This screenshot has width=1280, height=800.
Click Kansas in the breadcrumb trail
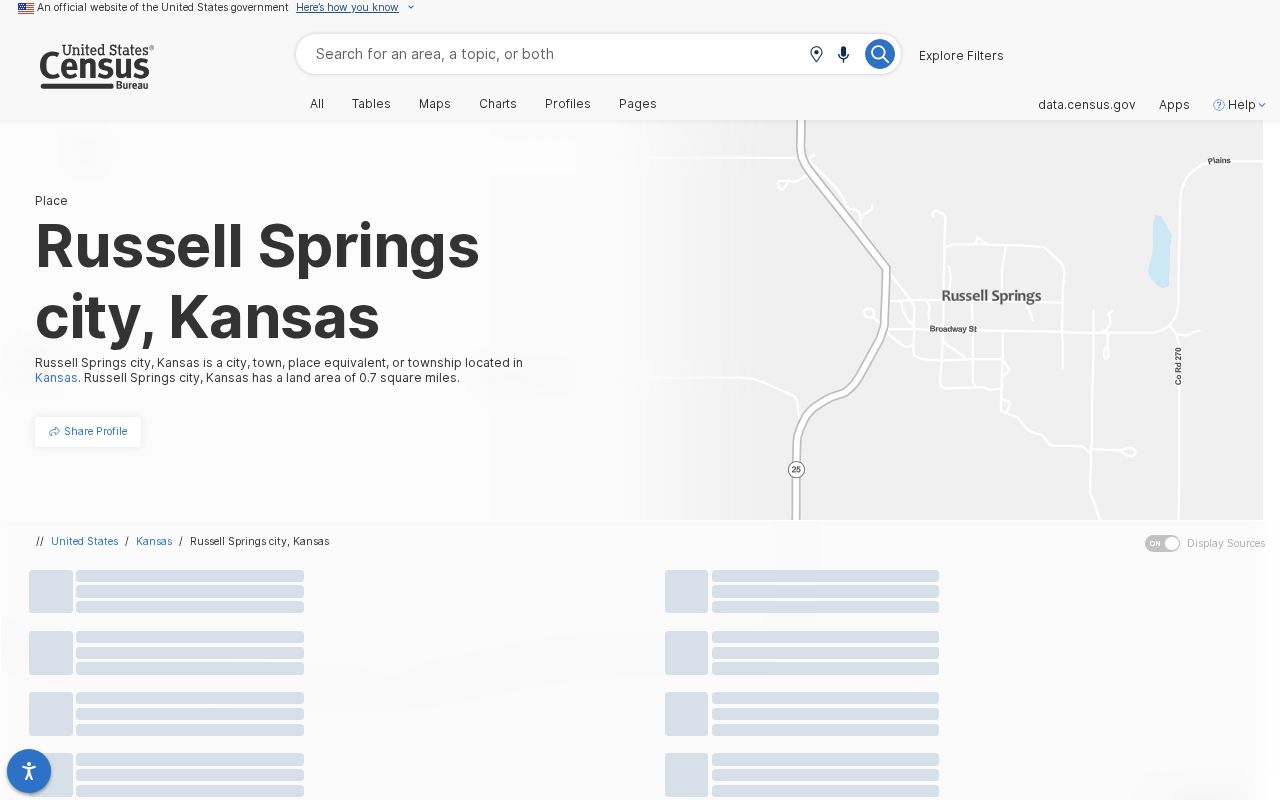(x=154, y=541)
